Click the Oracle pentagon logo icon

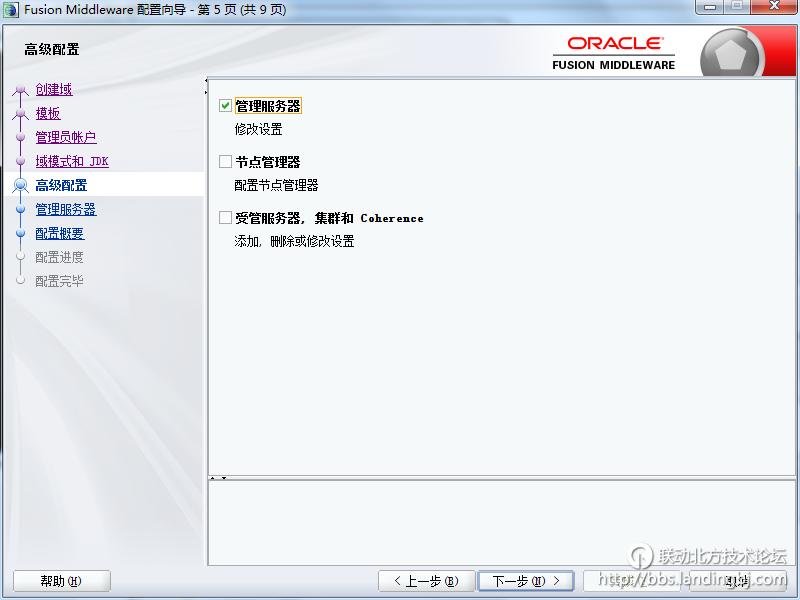tap(732, 53)
